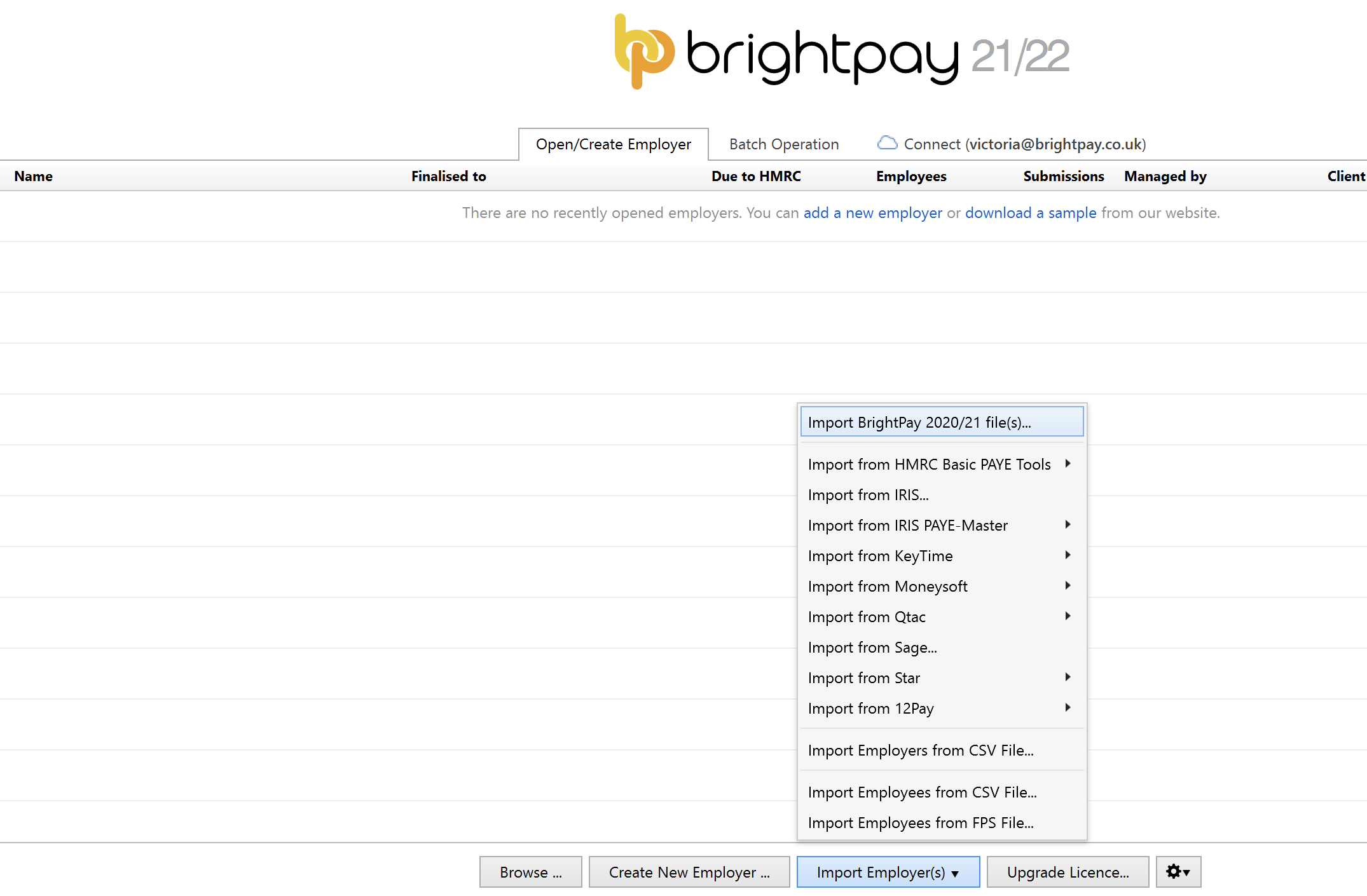Expand Import from 12Pay submenu arrow
1367x896 pixels.
[1068, 708]
